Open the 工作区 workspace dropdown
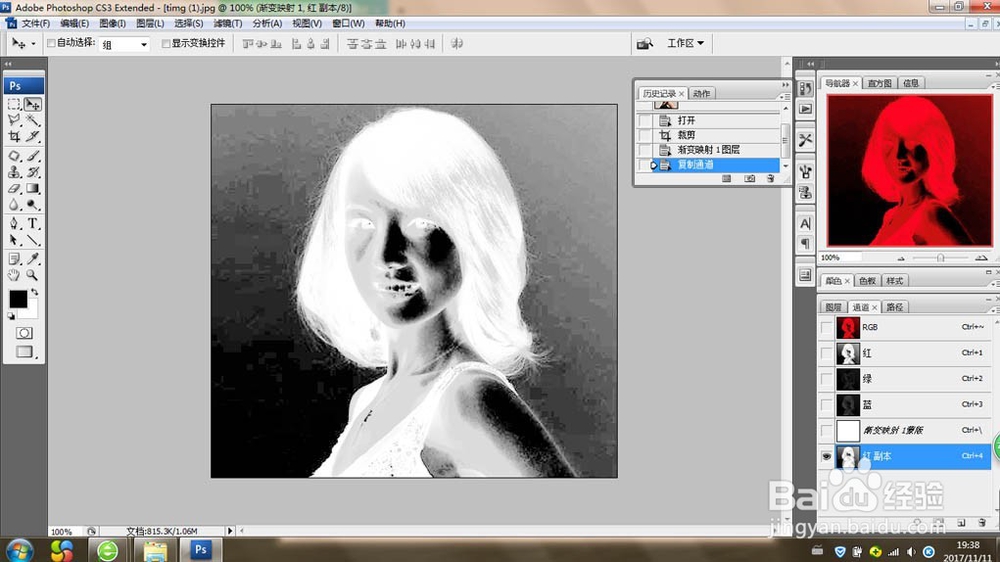 686,43
